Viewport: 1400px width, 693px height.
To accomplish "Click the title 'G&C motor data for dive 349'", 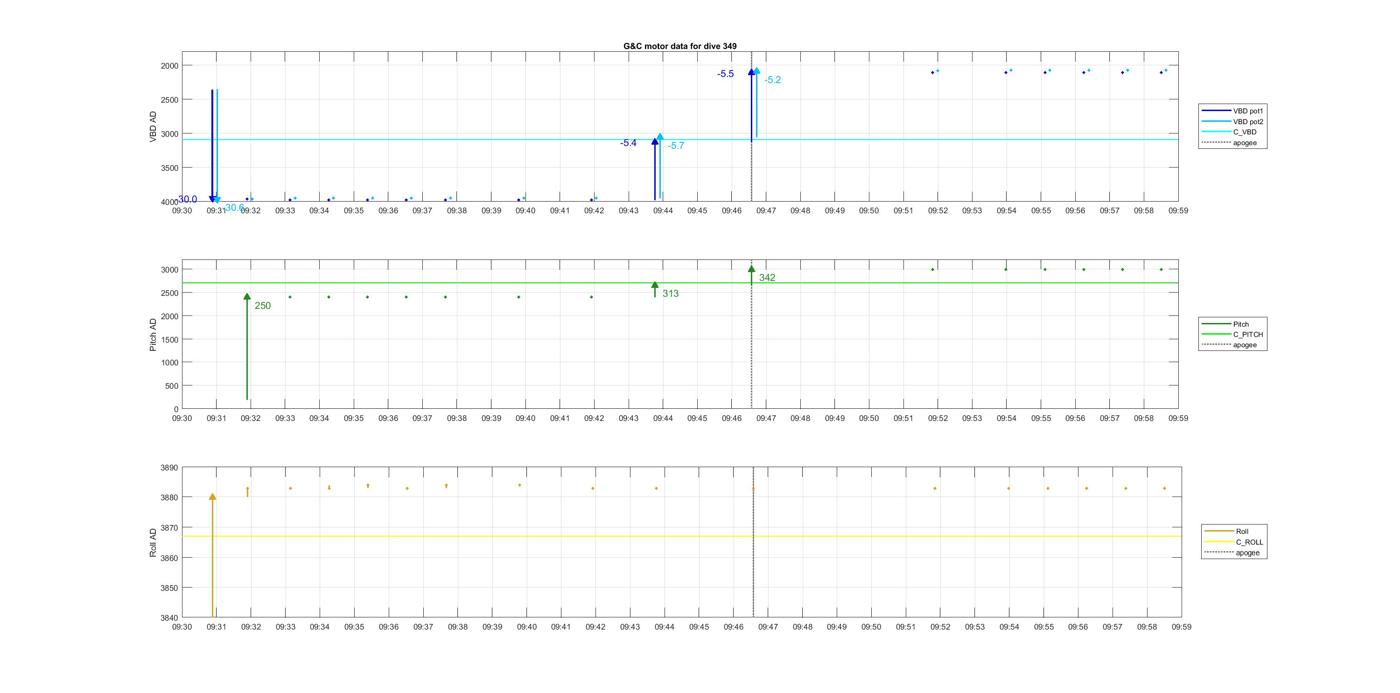I will click(680, 46).
